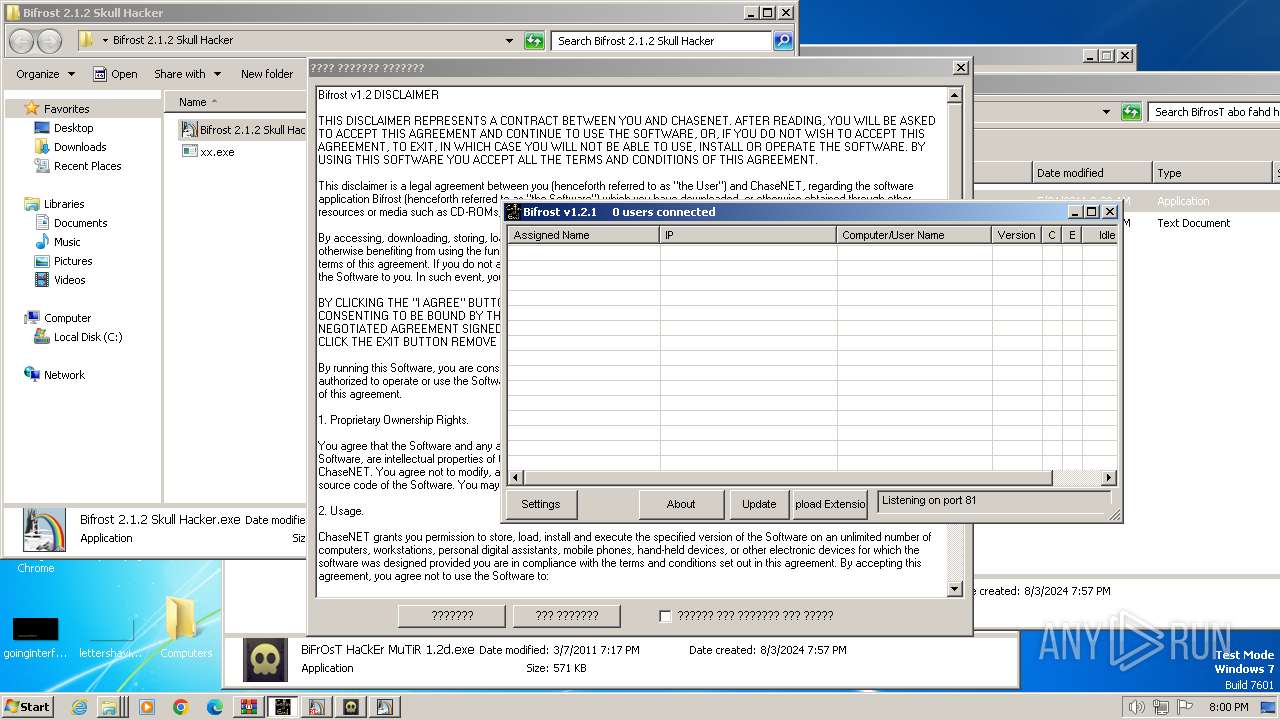1280x720 pixels.
Task: Select Network in navigation pane
Action: click(x=64, y=375)
